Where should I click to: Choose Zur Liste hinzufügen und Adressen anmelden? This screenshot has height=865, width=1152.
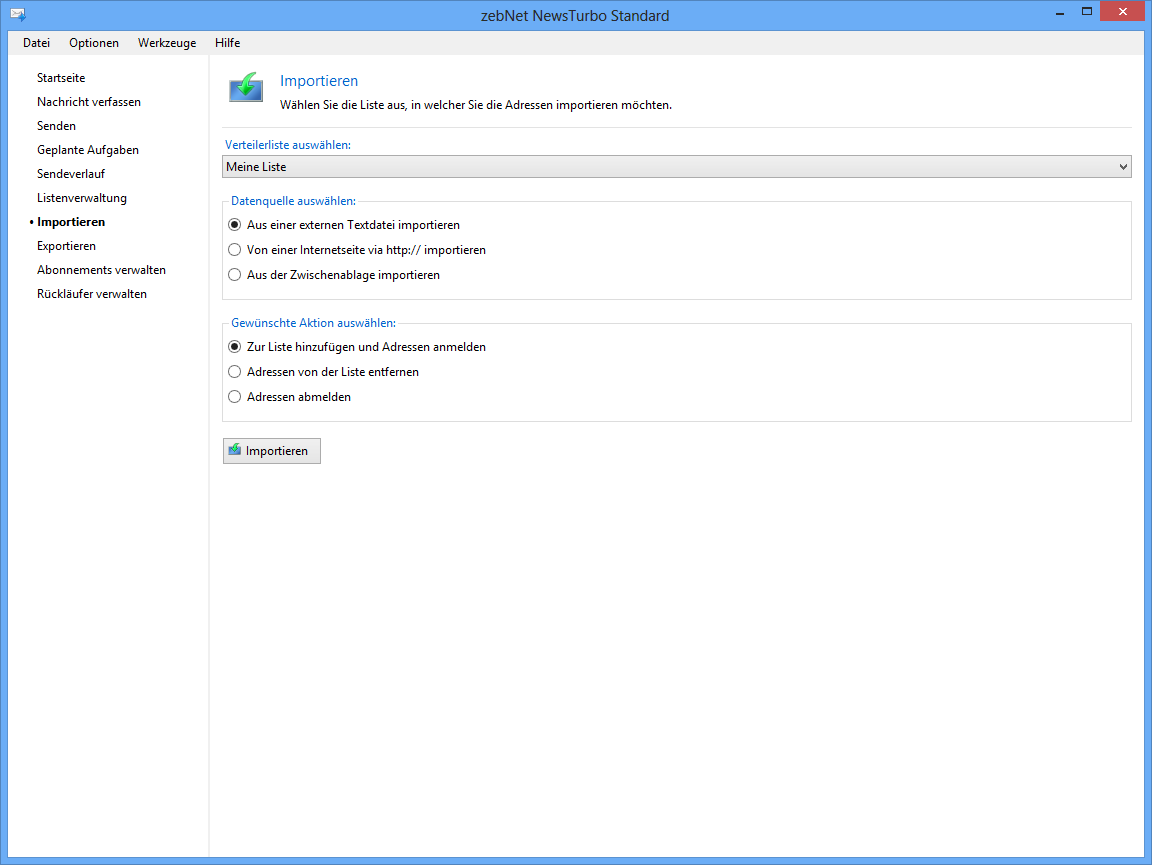pyautogui.click(x=357, y=347)
